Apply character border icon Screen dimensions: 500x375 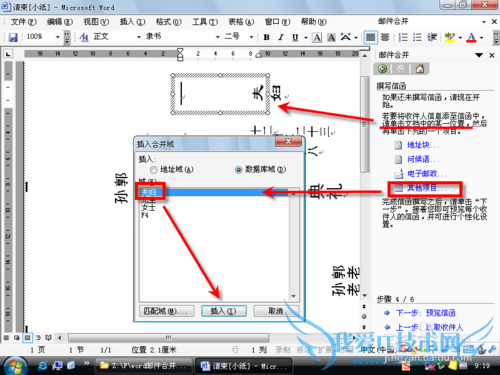pyautogui.click(x=317, y=37)
